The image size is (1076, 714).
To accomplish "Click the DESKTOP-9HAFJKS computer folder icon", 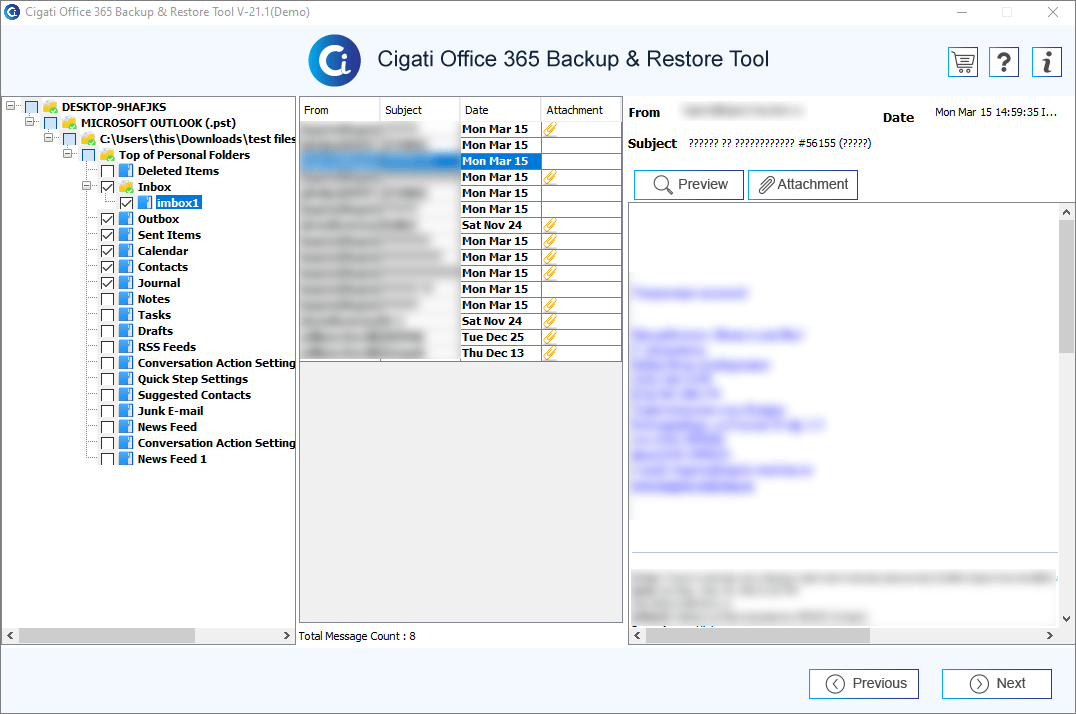I will point(50,106).
